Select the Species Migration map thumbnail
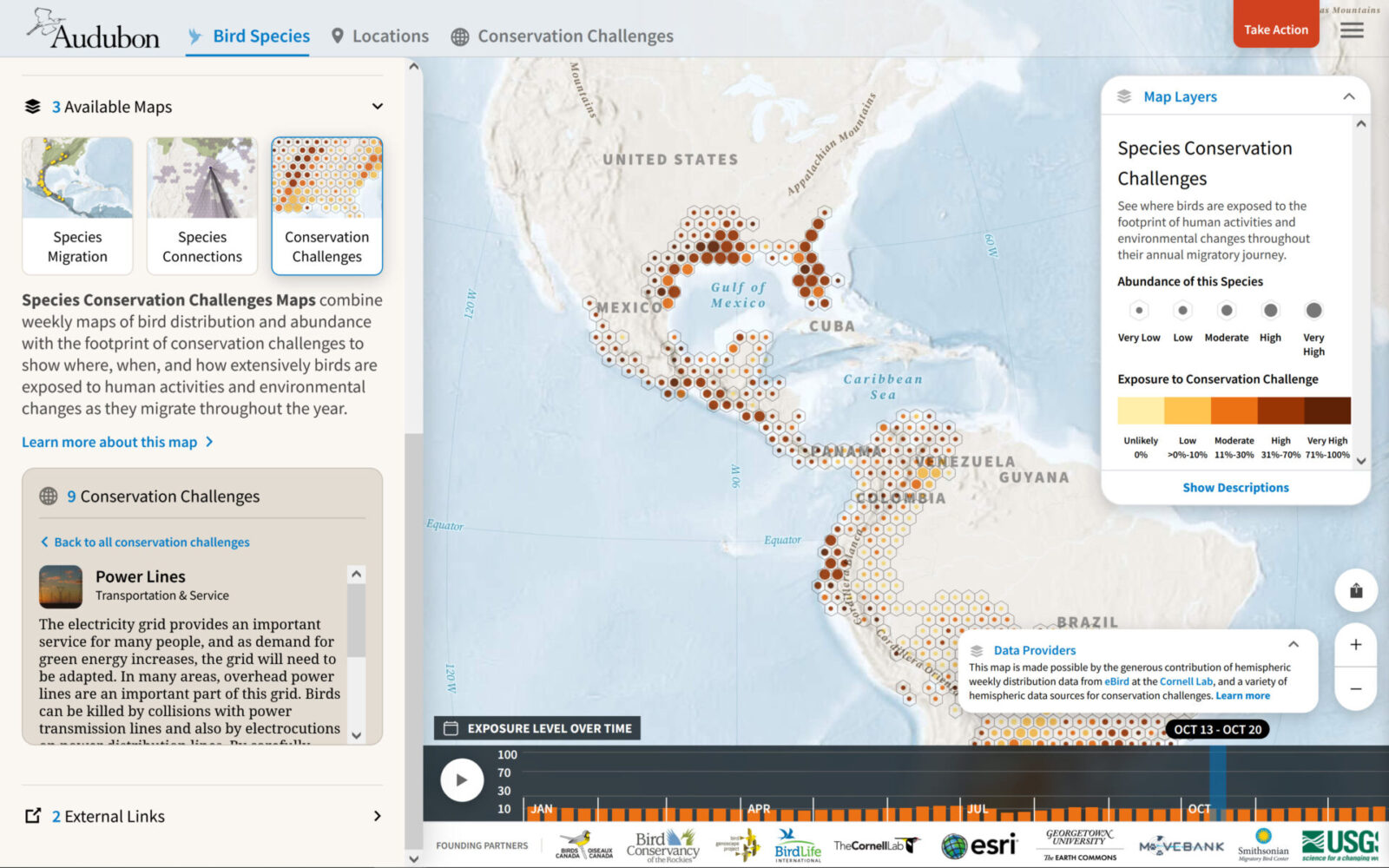The image size is (1389, 868). pyautogui.click(x=76, y=206)
